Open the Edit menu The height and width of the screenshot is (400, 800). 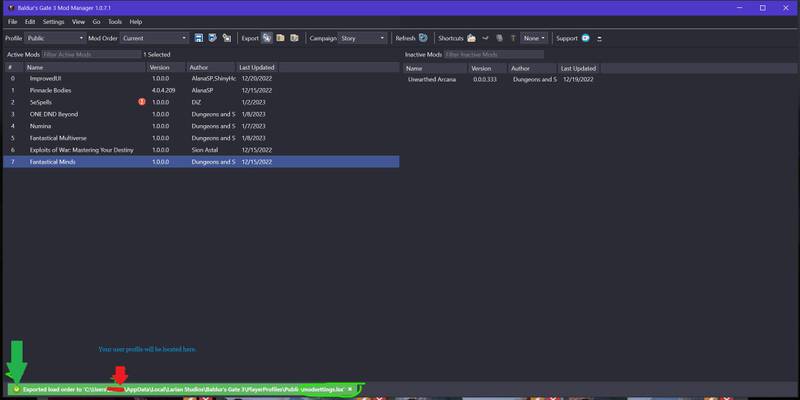(30, 22)
